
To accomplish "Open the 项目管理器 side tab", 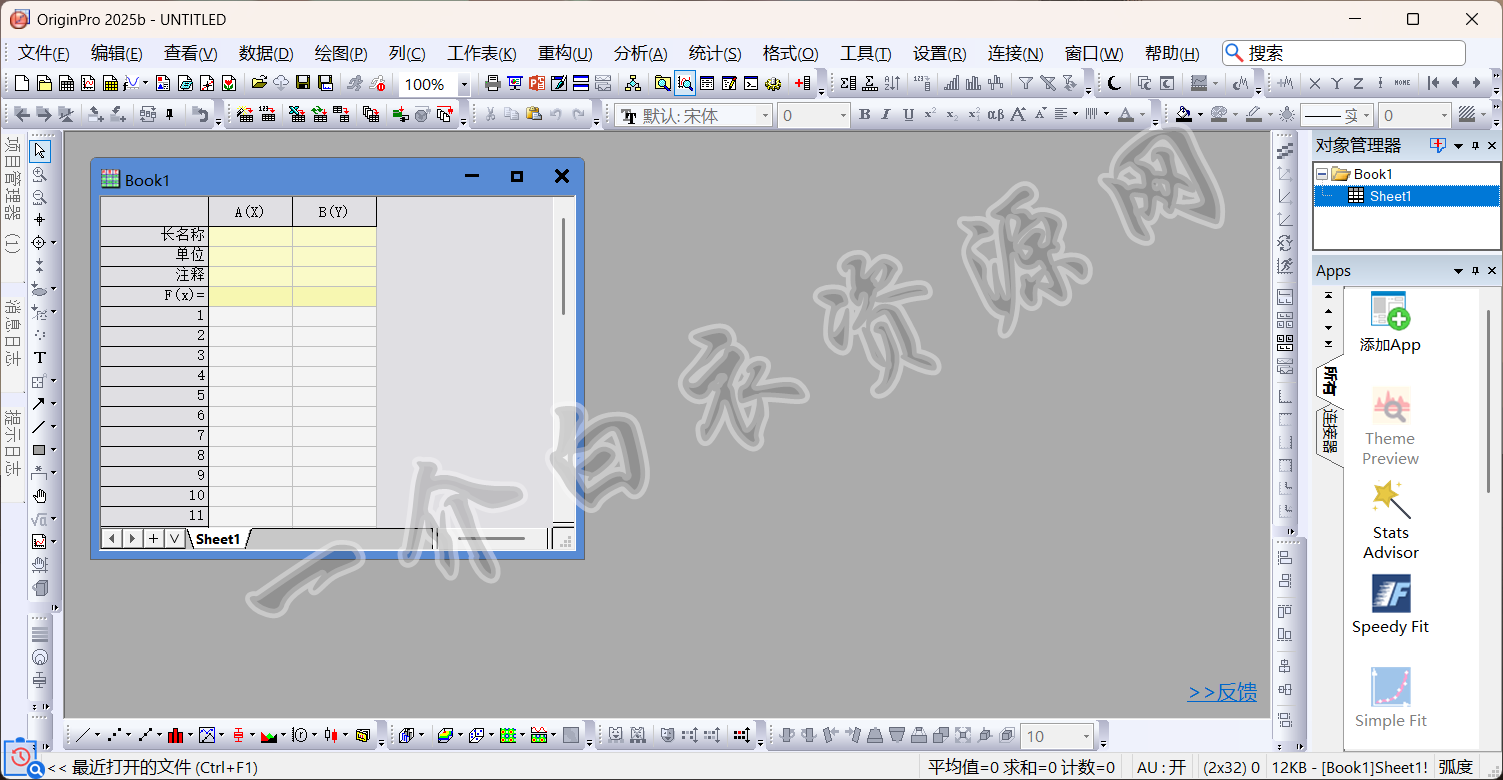I will 12,194.
